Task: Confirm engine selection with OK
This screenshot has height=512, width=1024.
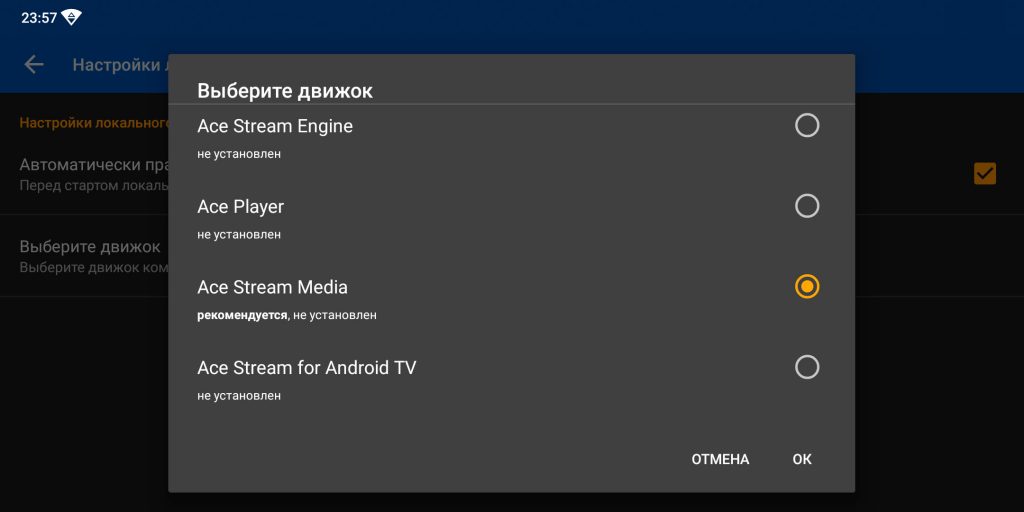Action: [x=801, y=459]
